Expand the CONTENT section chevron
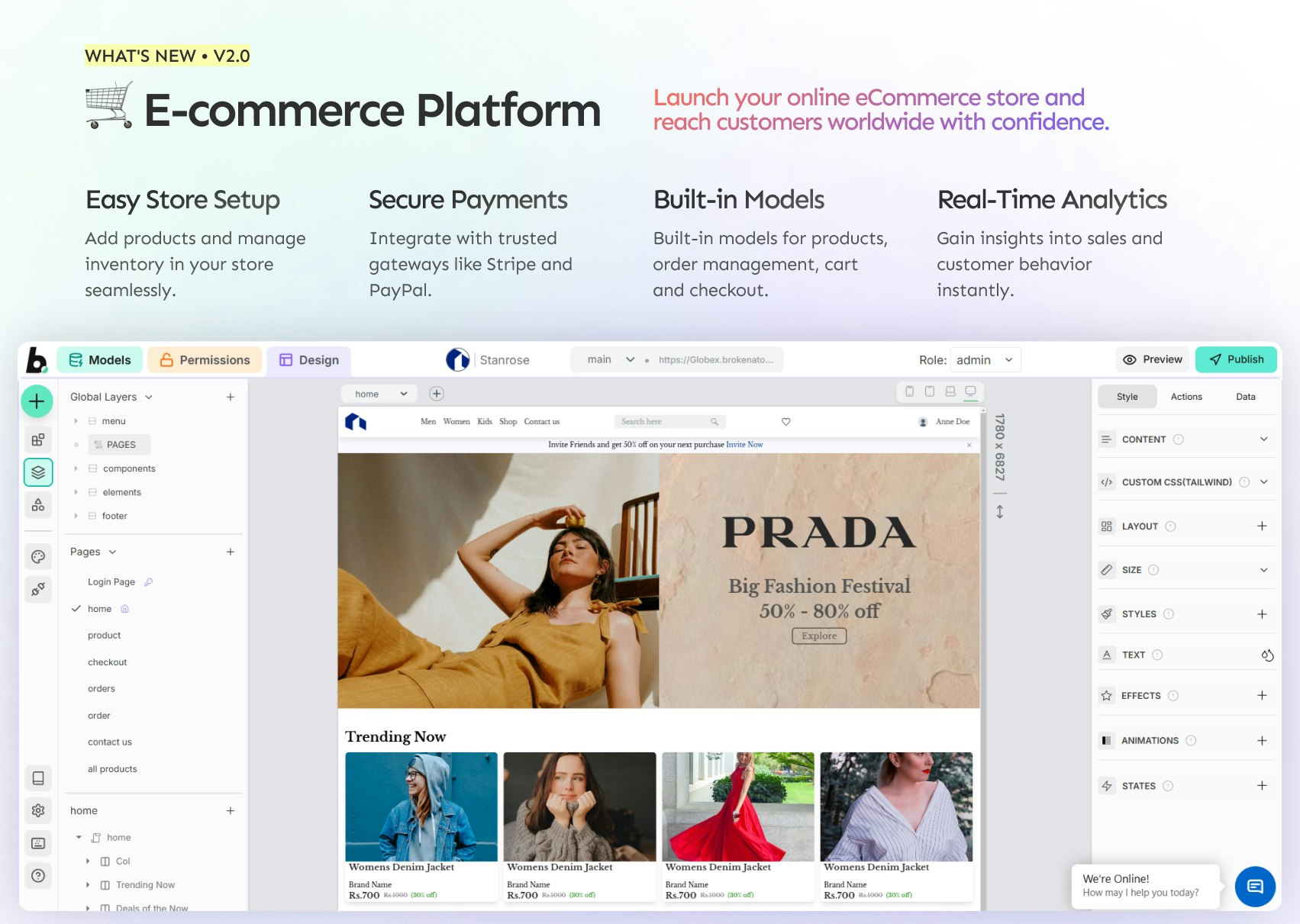This screenshot has width=1300, height=924. coord(1264,439)
